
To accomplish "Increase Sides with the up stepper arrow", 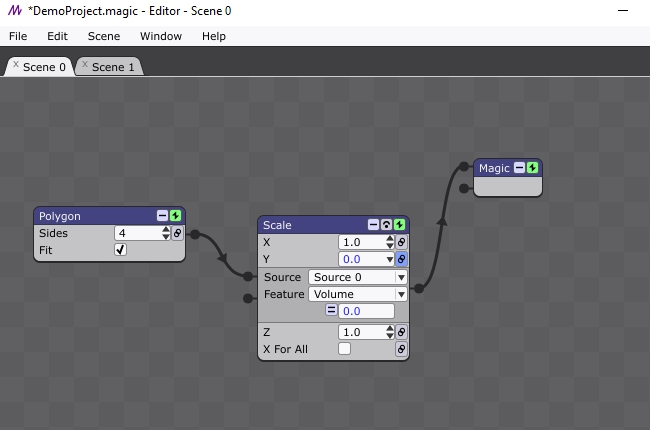I will tap(166, 229).
